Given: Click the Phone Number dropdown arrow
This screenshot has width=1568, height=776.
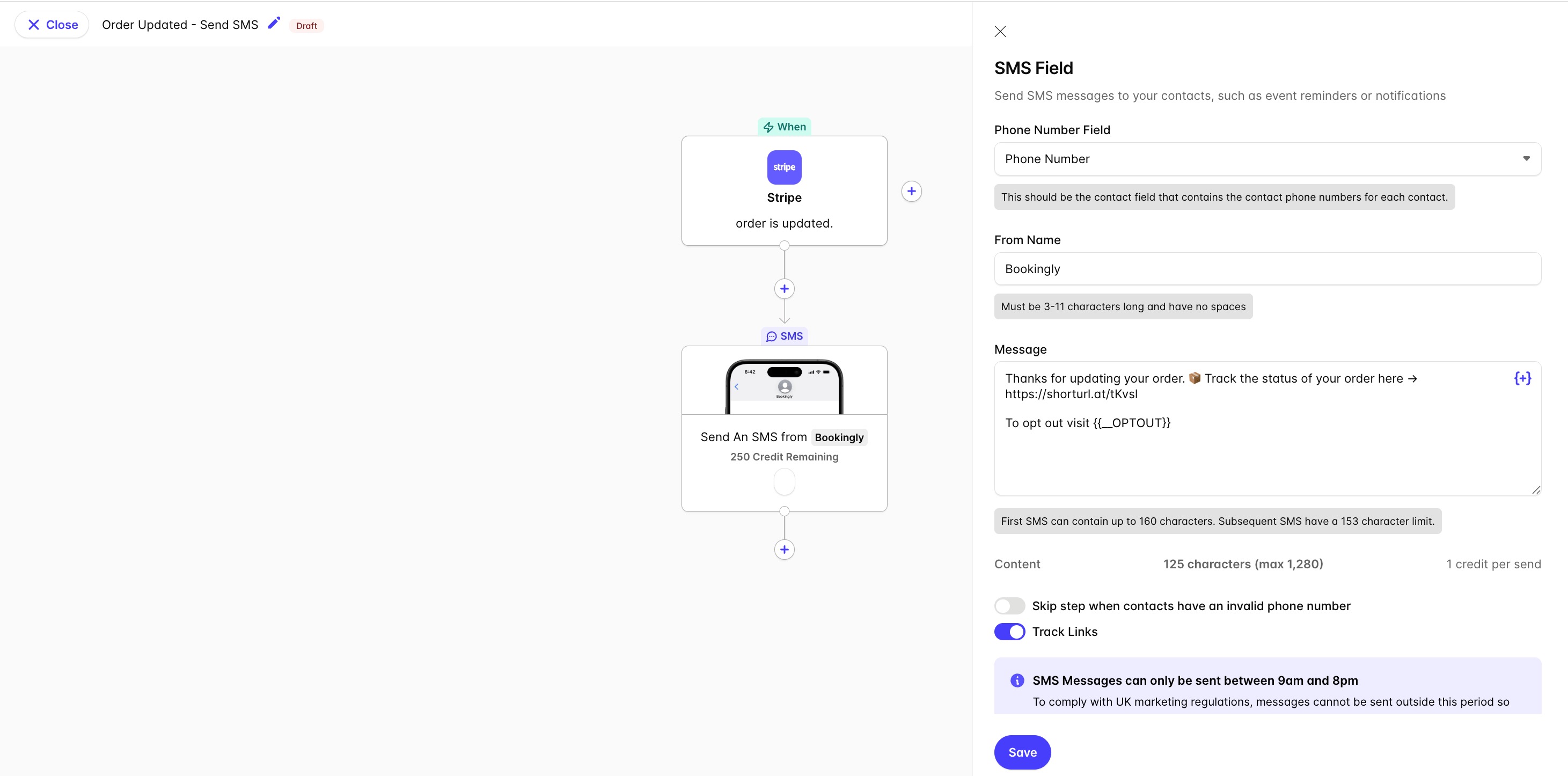Looking at the screenshot, I should [x=1526, y=159].
